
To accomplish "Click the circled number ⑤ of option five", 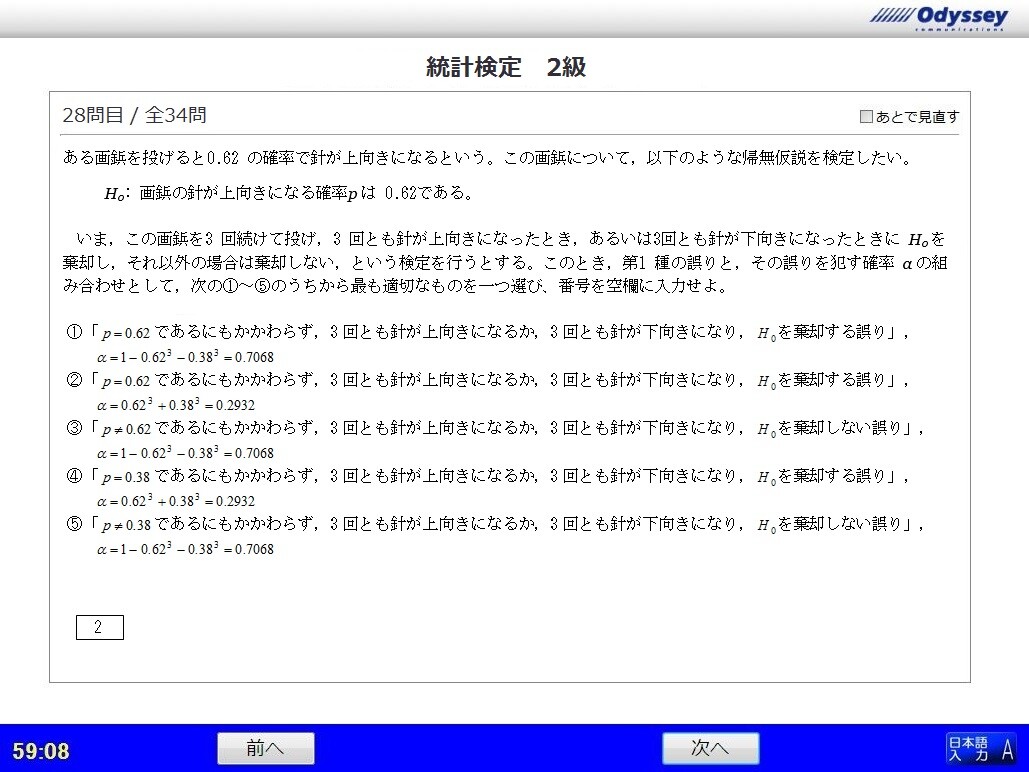I will [73, 524].
